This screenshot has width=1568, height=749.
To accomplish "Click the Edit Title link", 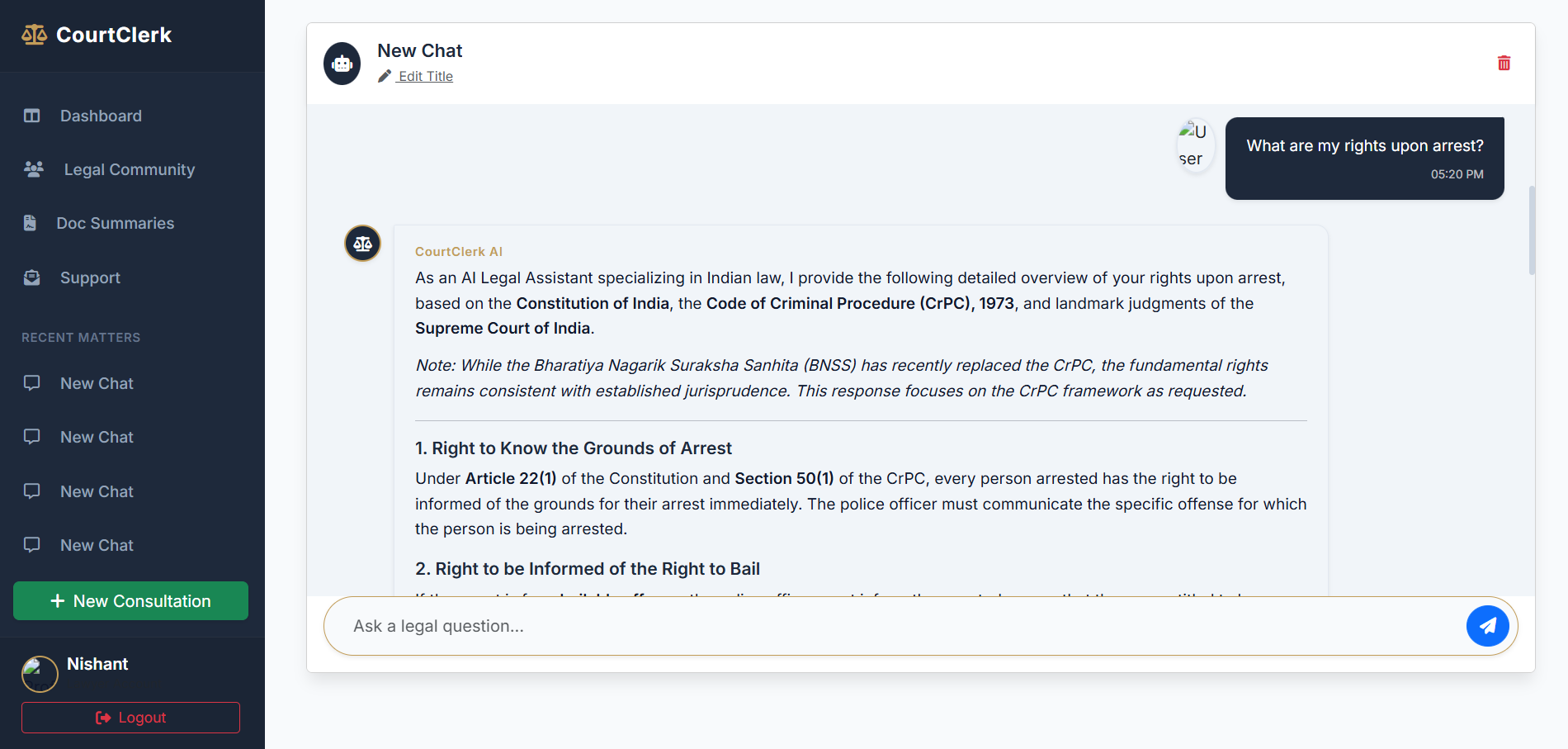I will point(425,76).
